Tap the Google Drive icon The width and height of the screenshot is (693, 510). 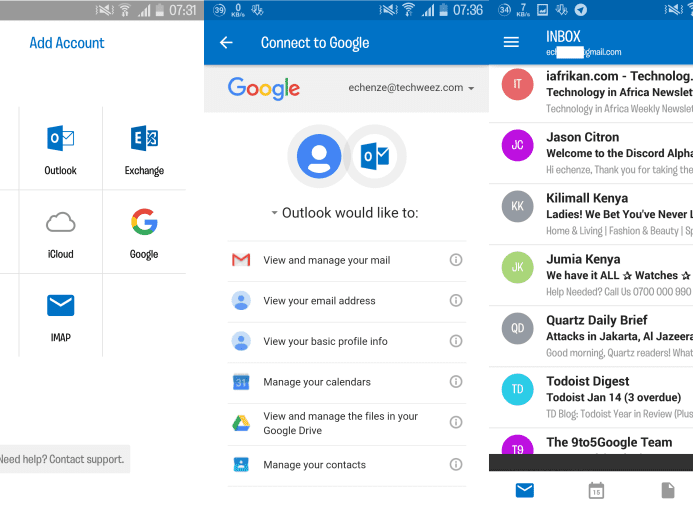tap(241, 423)
